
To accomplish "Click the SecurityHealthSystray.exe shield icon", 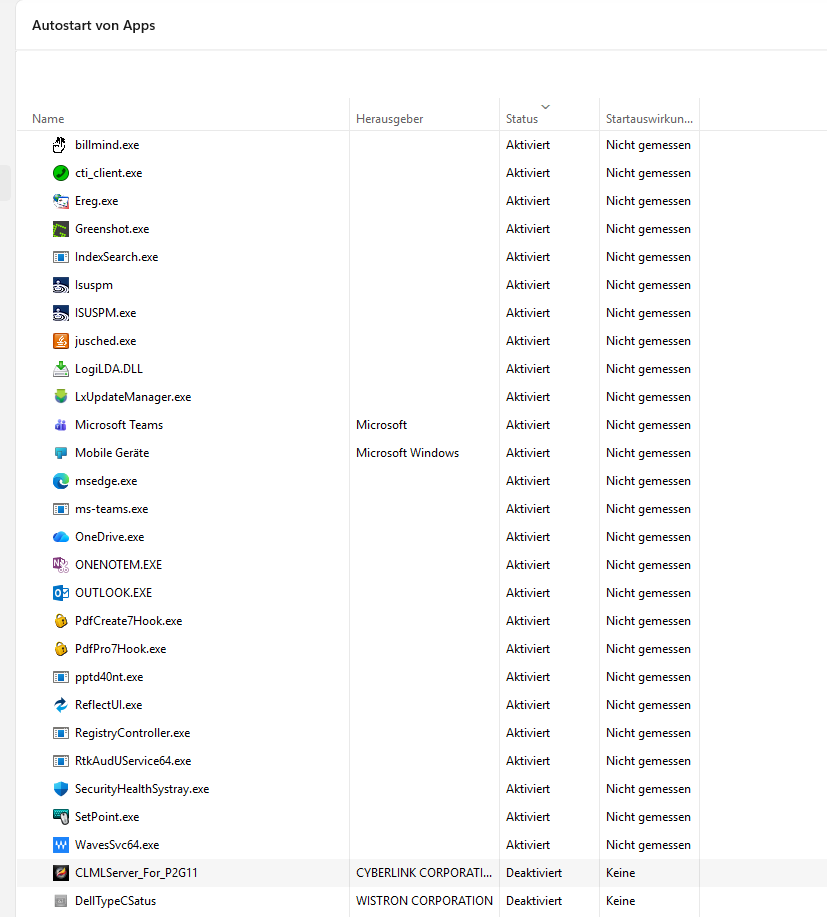I will (60, 789).
